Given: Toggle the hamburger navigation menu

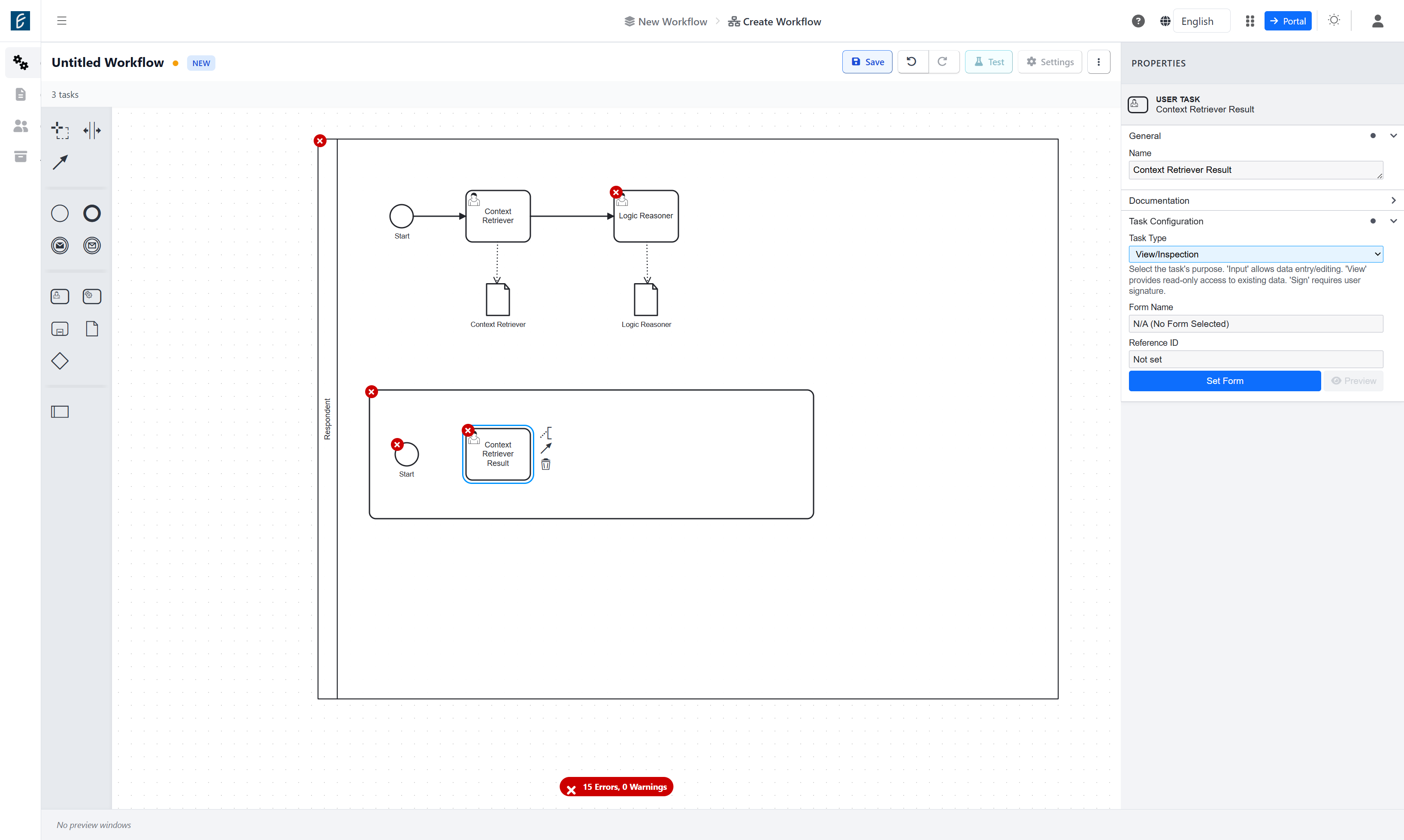Looking at the screenshot, I should (62, 21).
